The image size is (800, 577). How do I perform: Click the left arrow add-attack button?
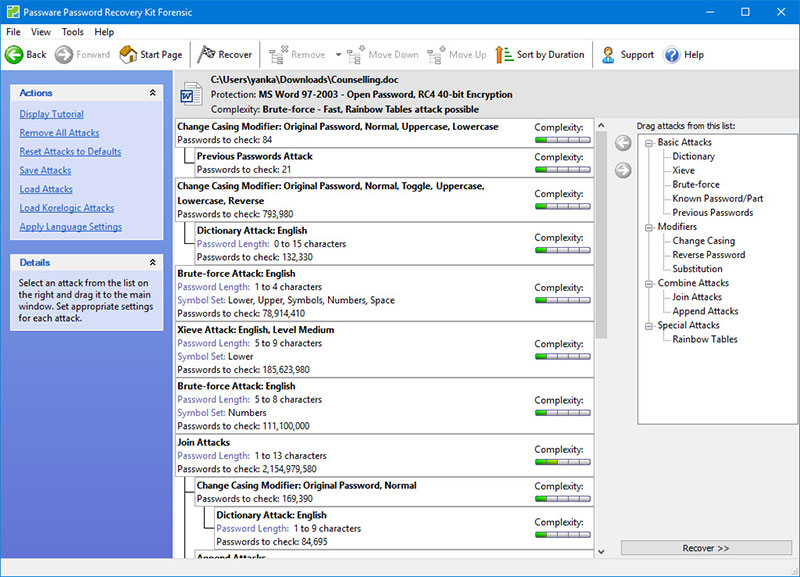pos(623,143)
